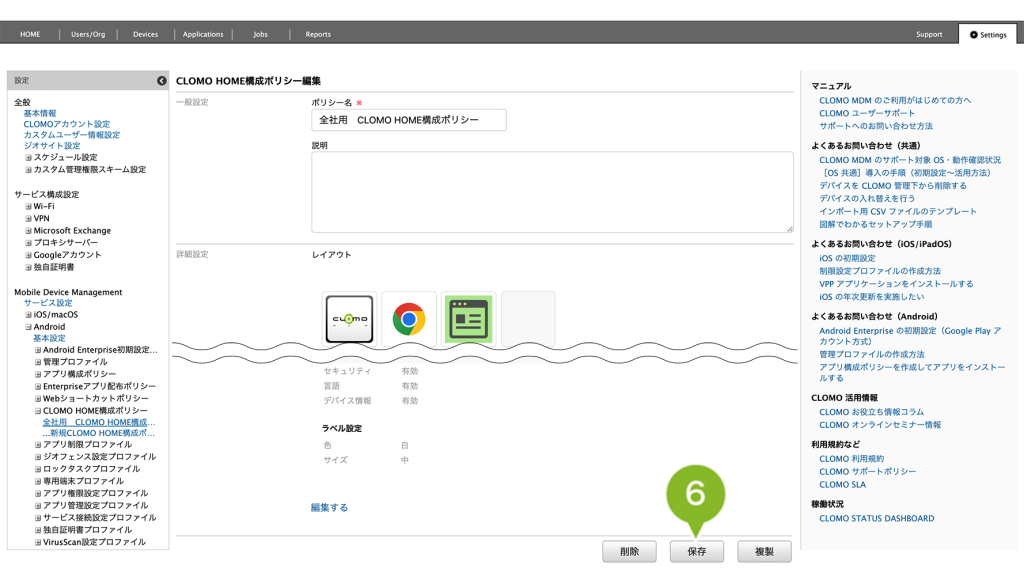Open the Devices menu tab
The width and height of the screenshot is (1024, 576).
[145, 34]
